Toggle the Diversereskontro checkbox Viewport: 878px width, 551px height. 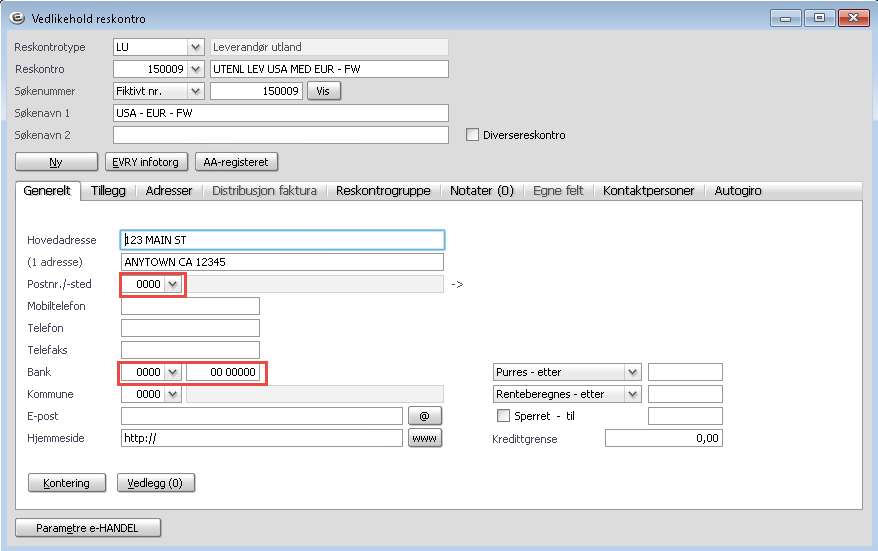[x=473, y=135]
